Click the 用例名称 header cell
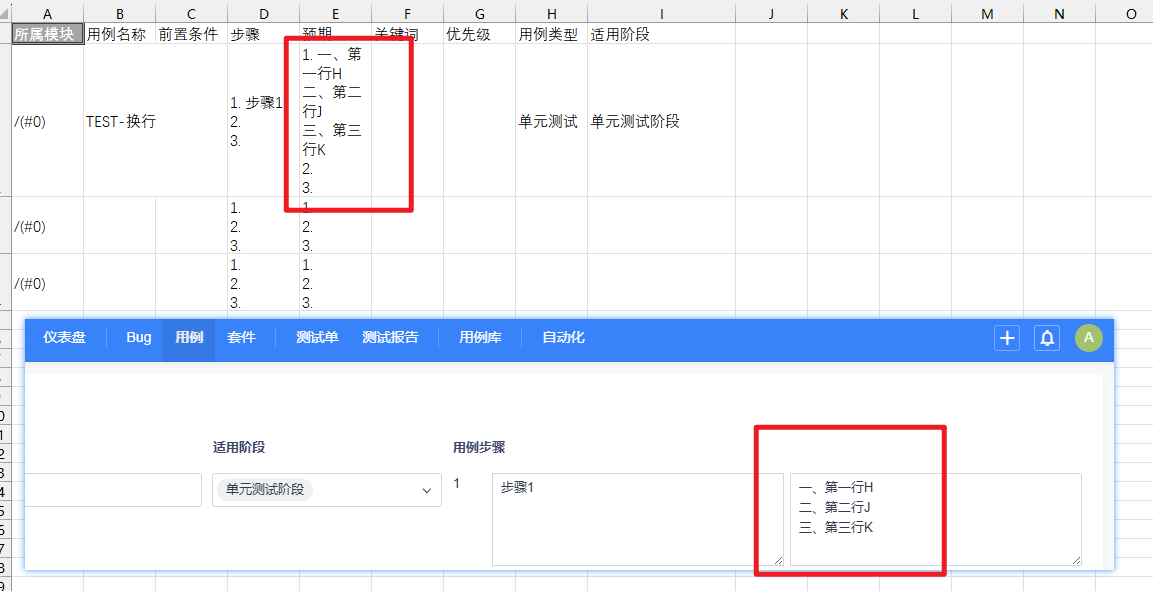1153x591 pixels. tap(120, 35)
